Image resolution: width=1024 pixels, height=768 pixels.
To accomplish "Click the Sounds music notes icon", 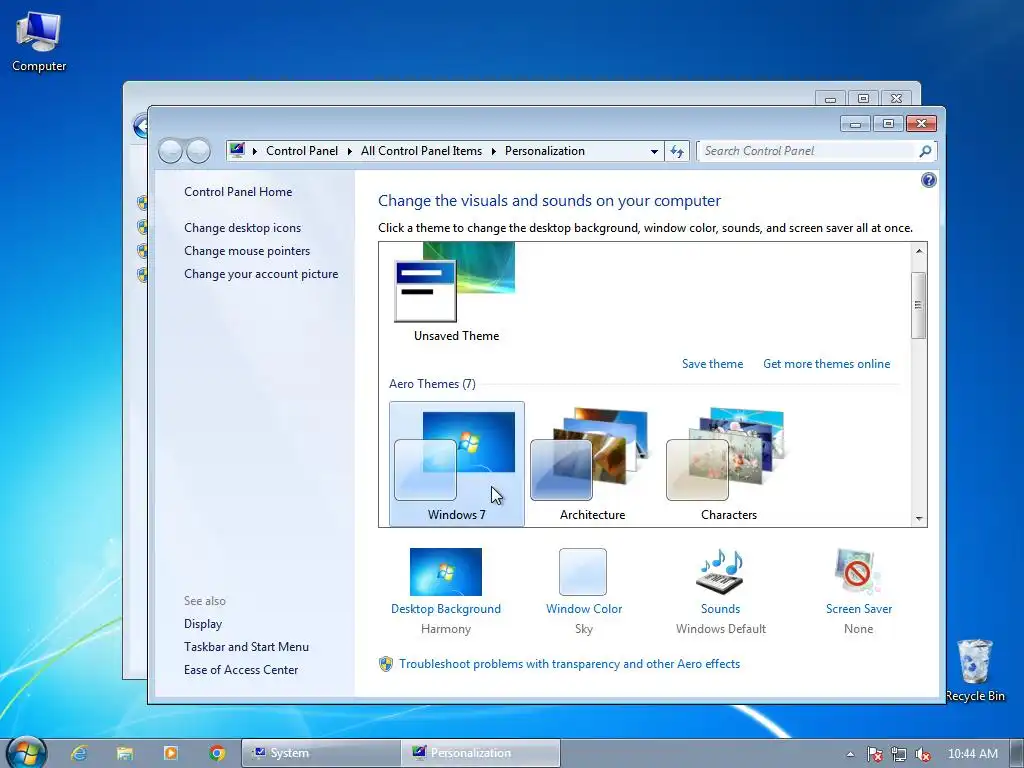I will (720, 571).
